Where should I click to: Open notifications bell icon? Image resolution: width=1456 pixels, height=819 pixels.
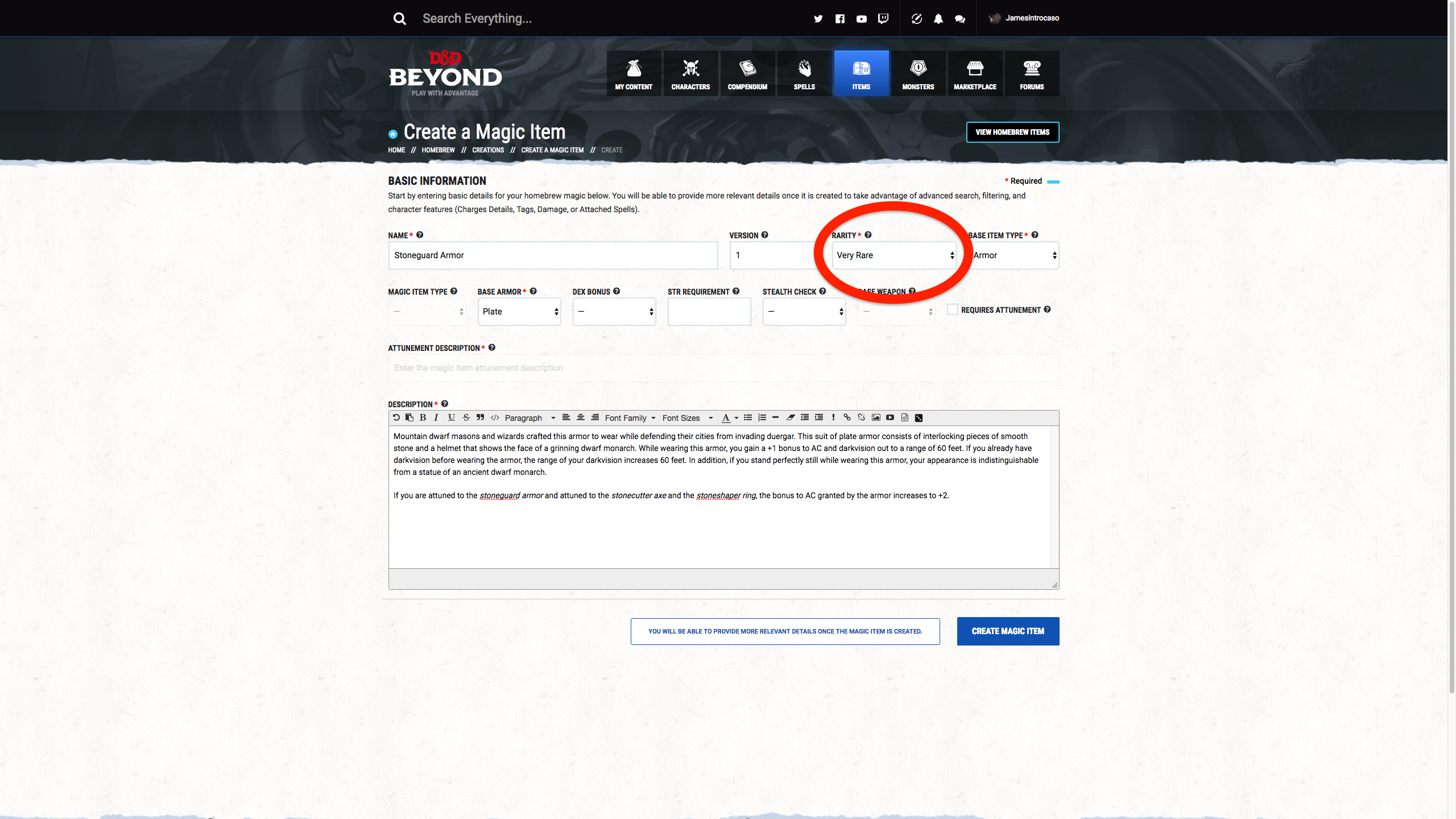[938, 19]
